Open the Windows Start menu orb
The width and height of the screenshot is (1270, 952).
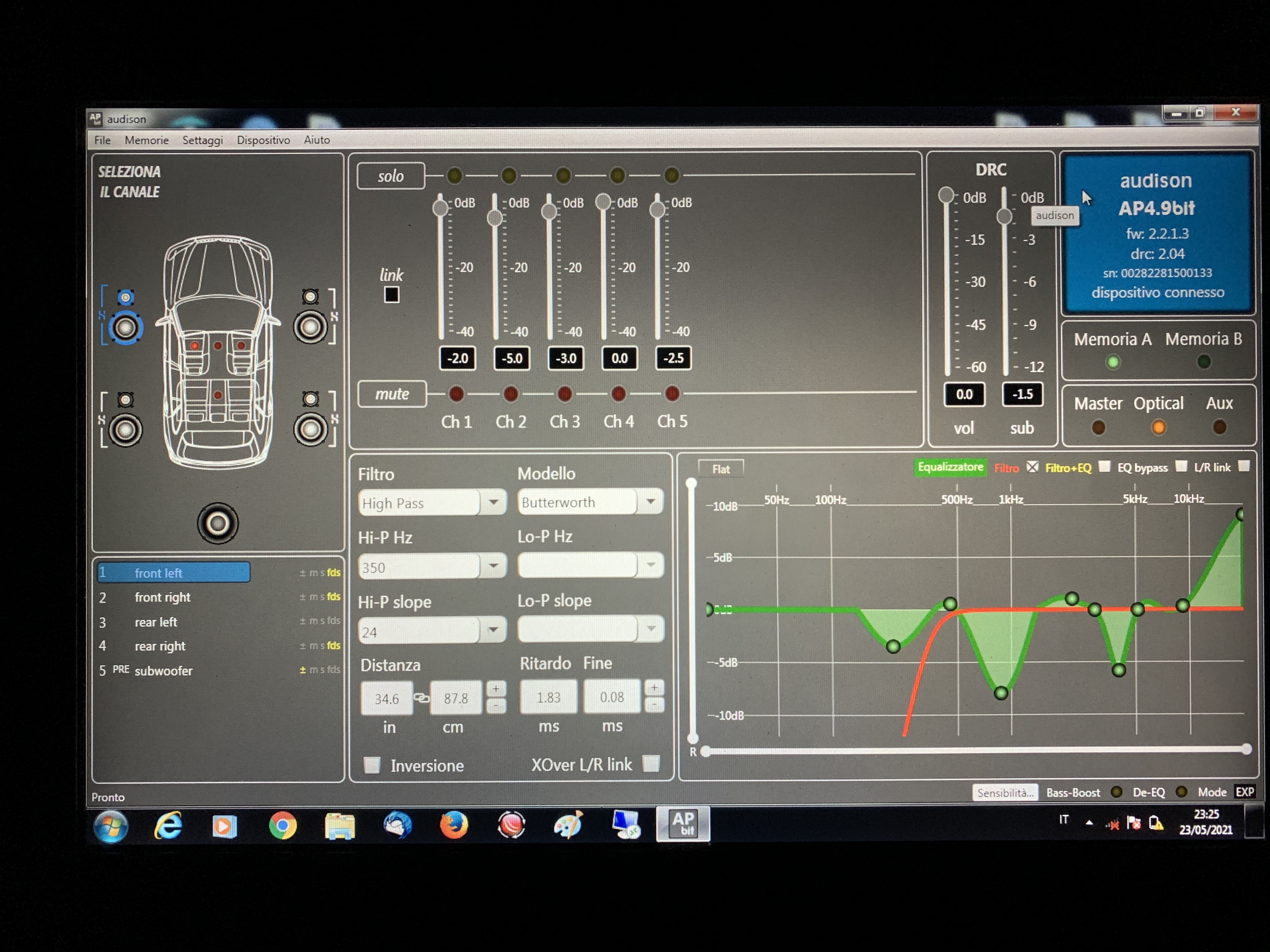click(111, 827)
